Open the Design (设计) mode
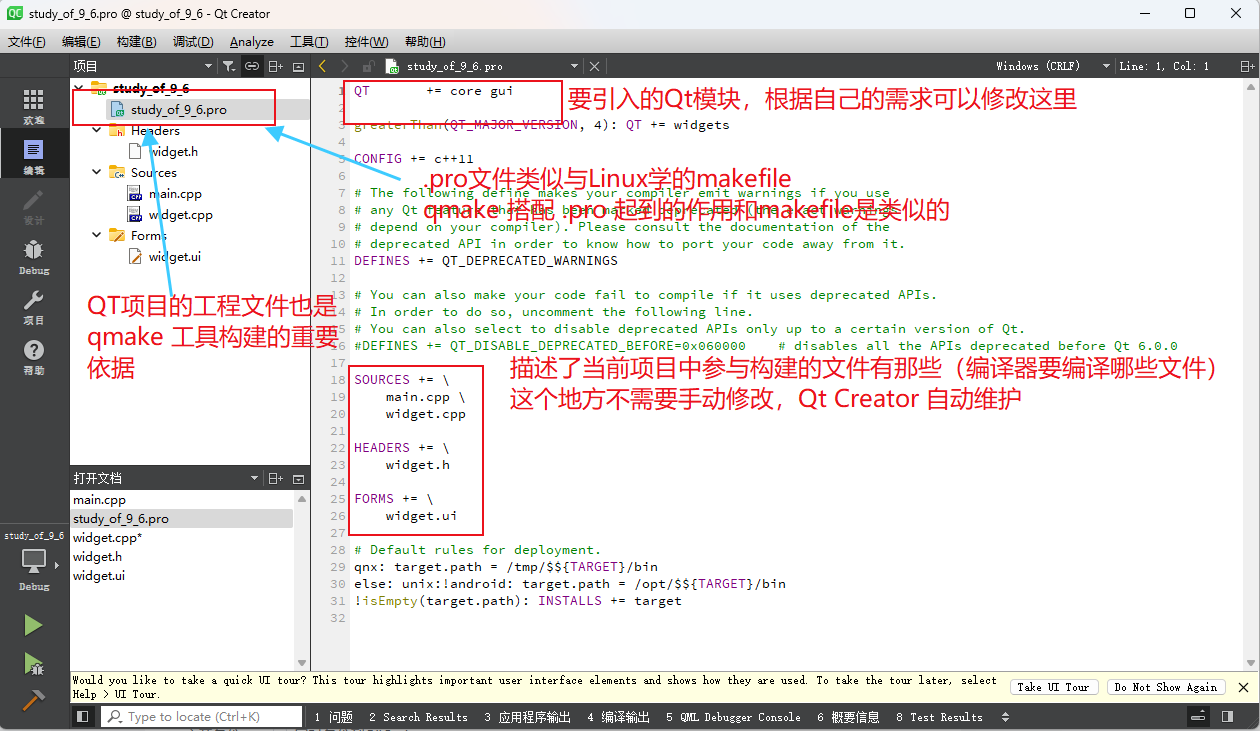Screen dimensions: 1260x731 (33, 207)
